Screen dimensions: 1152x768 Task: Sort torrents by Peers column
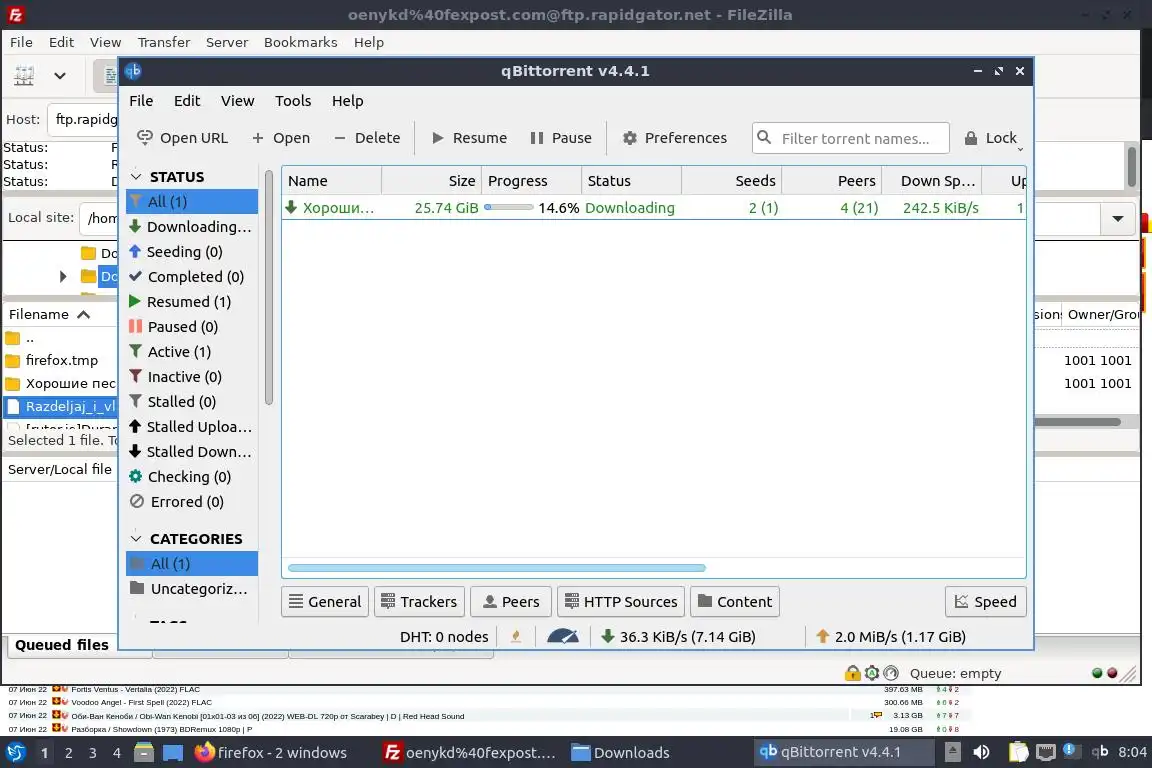click(x=831, y=181)
